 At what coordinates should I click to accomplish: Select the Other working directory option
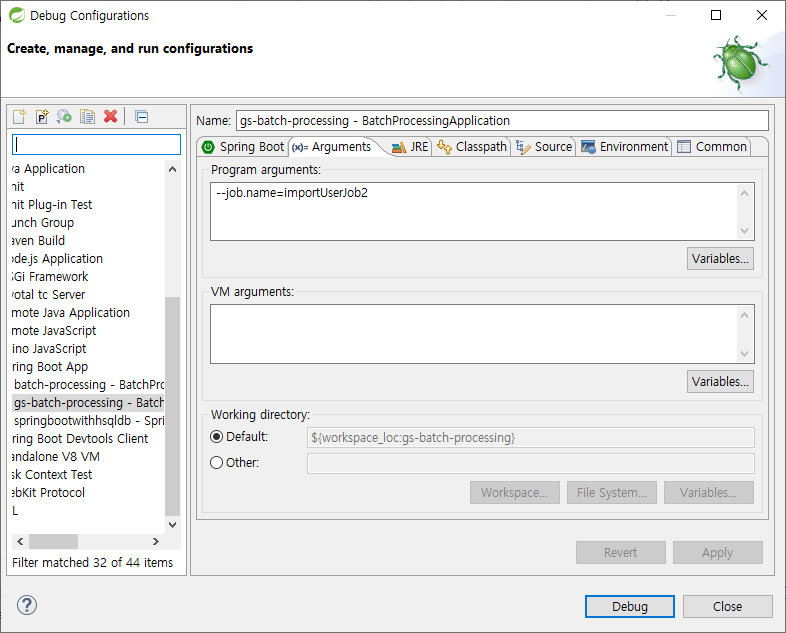(x=216, y=463)
